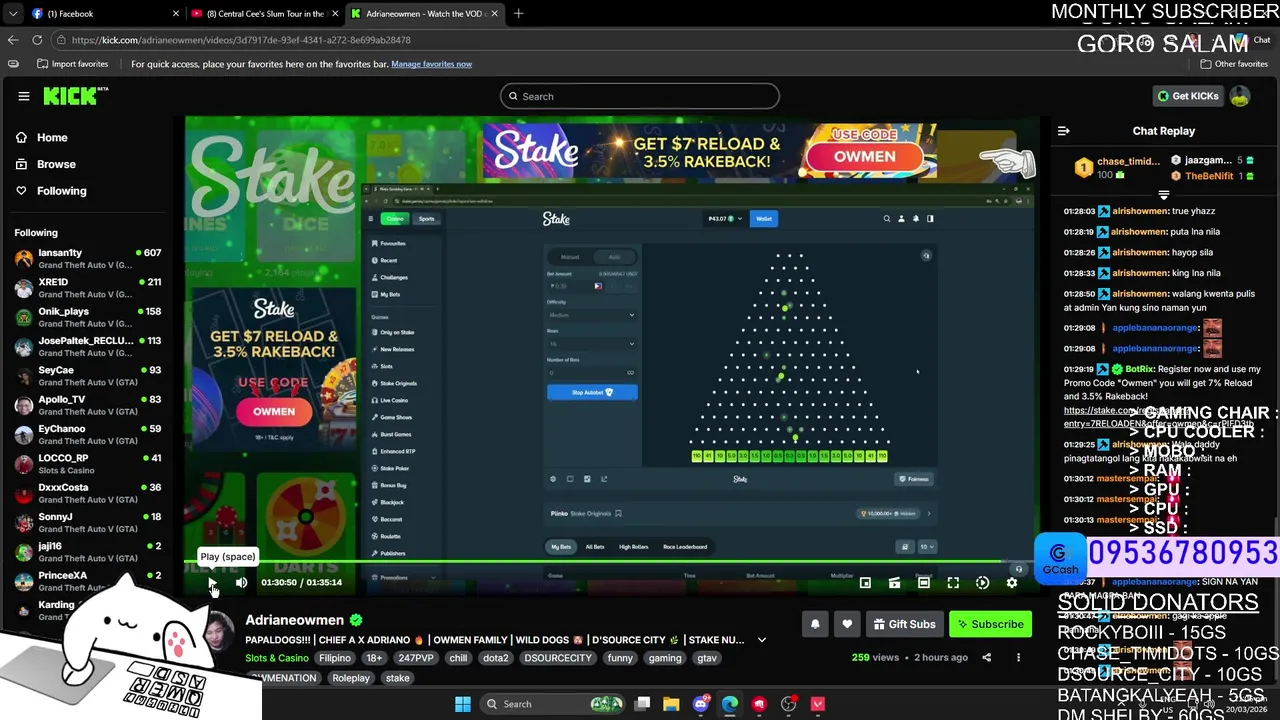Open LOCCO_RP channel in Following list
The image size is (1280, 720).
click(x=88, y=464)
